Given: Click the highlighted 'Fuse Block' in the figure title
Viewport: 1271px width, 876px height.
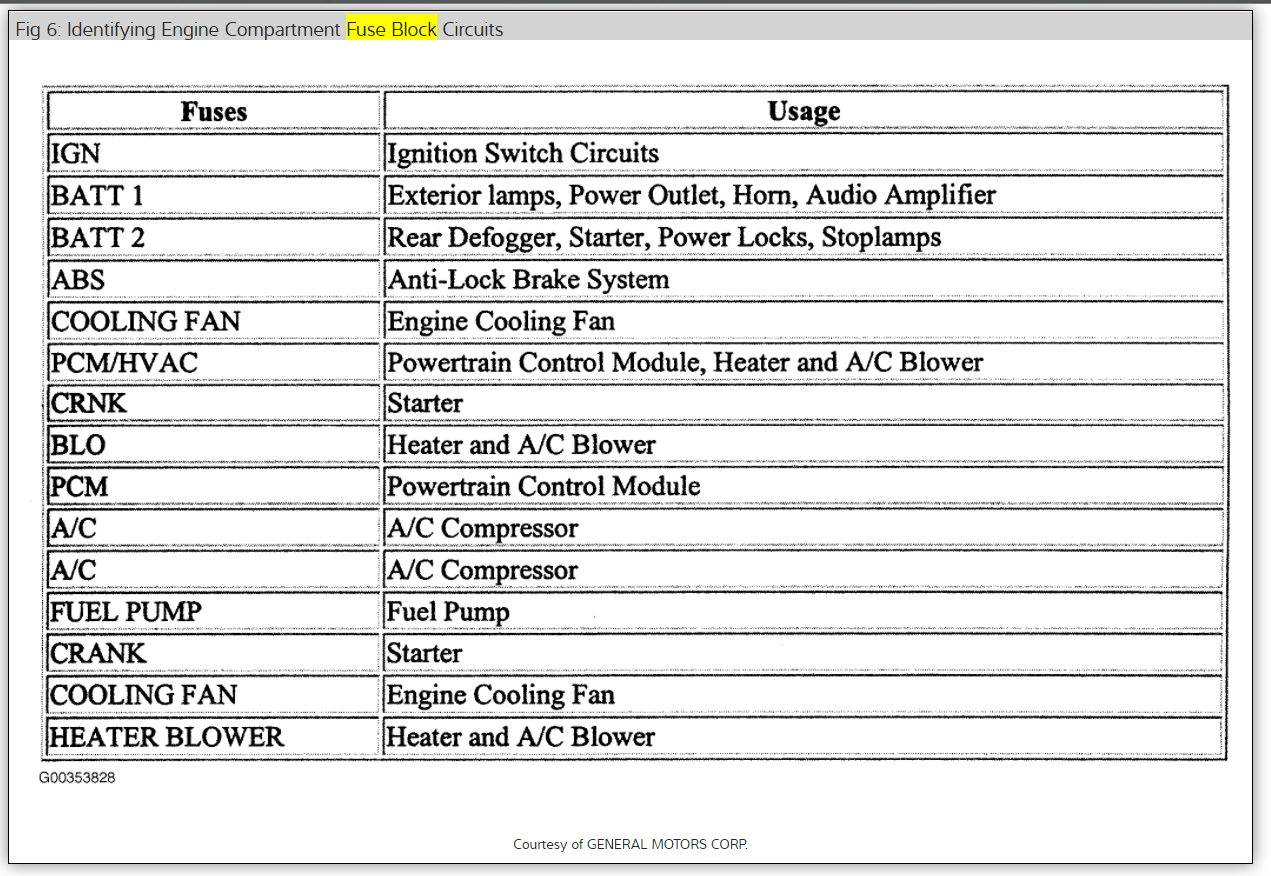Looking at the screenshot, I should 391,29.
